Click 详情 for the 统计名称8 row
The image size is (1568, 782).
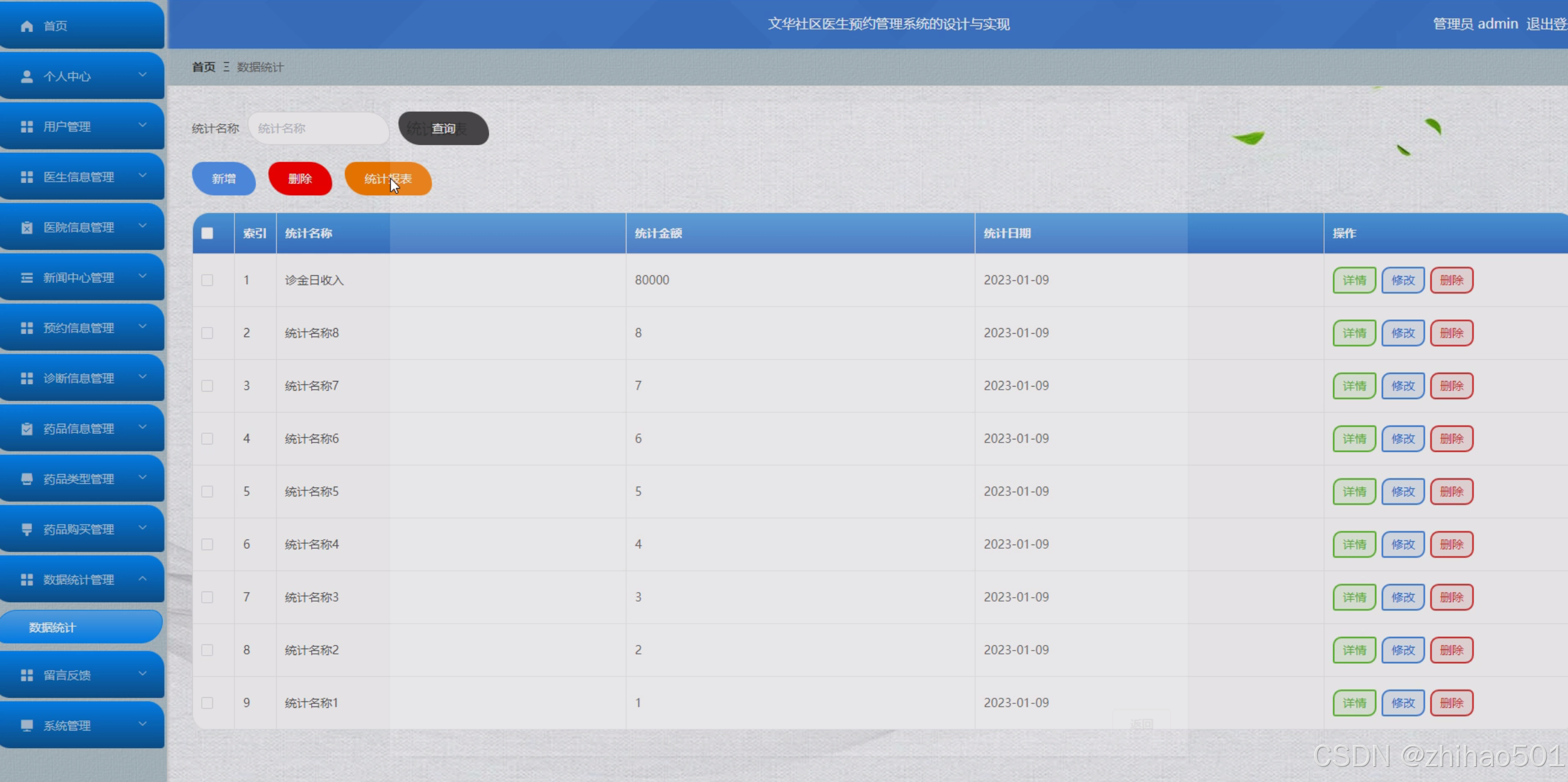click(x=1354, y=333)
